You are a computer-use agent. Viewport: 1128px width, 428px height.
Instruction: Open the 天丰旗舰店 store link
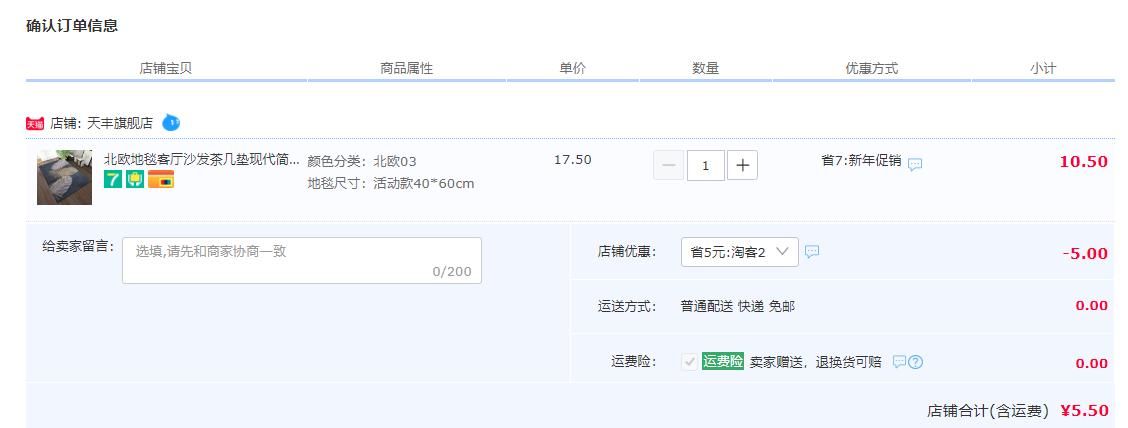click(x=120, y=123)
